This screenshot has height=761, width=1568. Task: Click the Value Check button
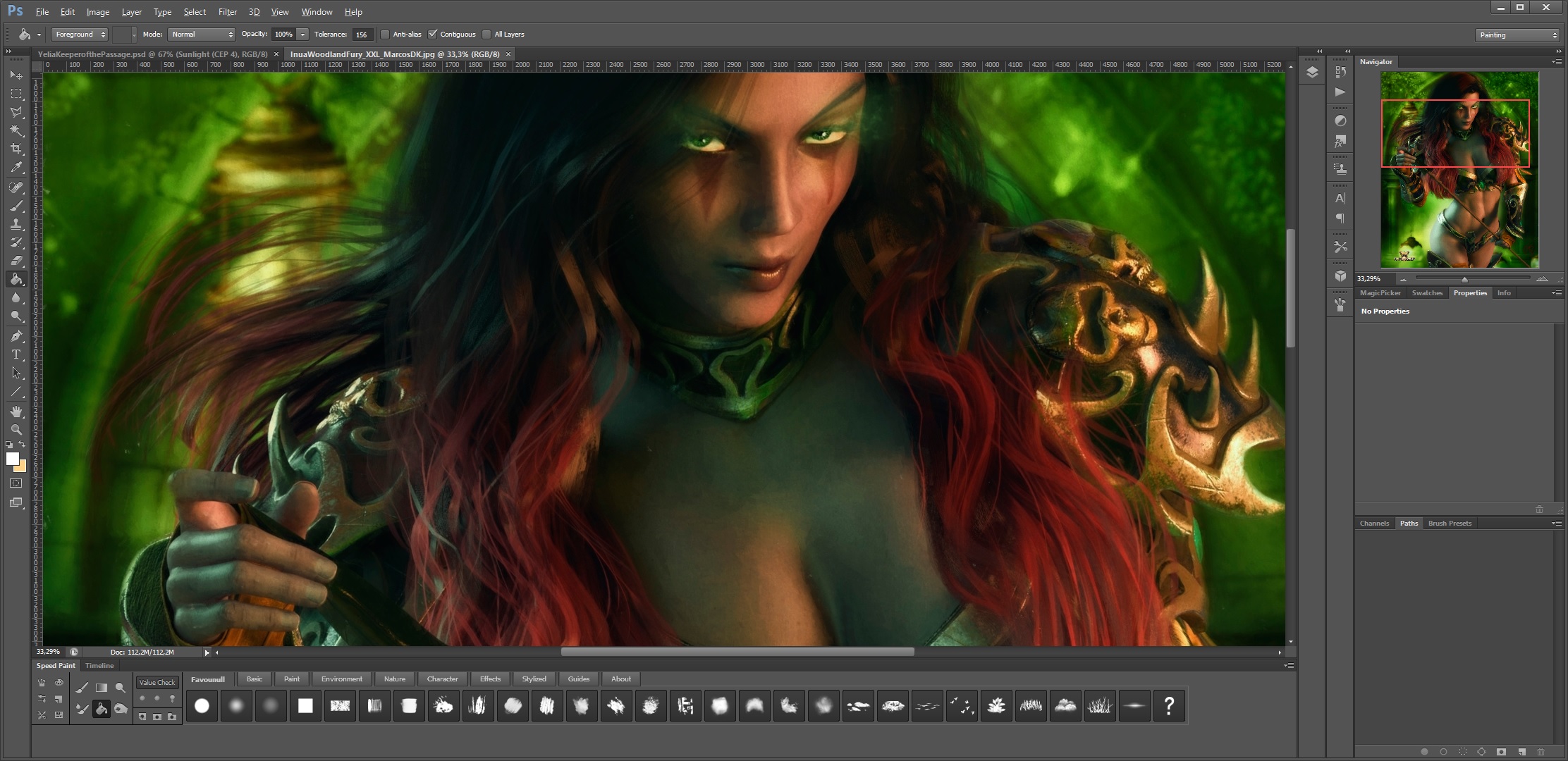coord(157,683)
